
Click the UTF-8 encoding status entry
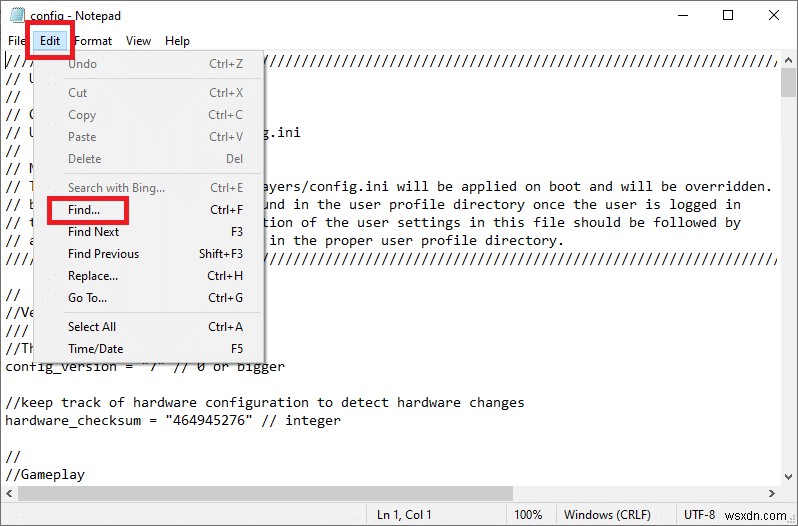[x=699, y=515]
